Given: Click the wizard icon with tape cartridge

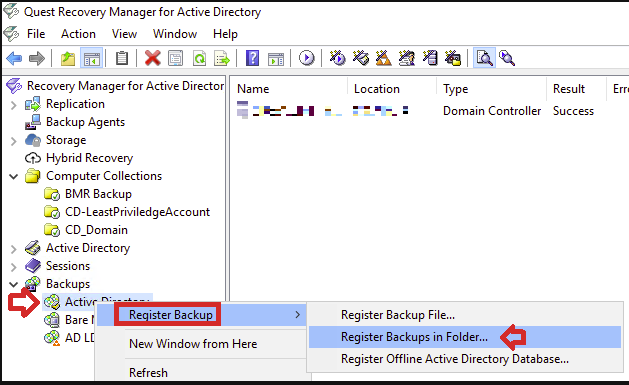Looking at the screenshot, I should tap(361, 59).
